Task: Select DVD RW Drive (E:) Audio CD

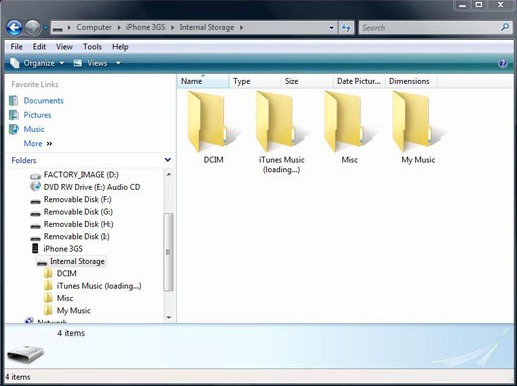Action: coord(92,187)
